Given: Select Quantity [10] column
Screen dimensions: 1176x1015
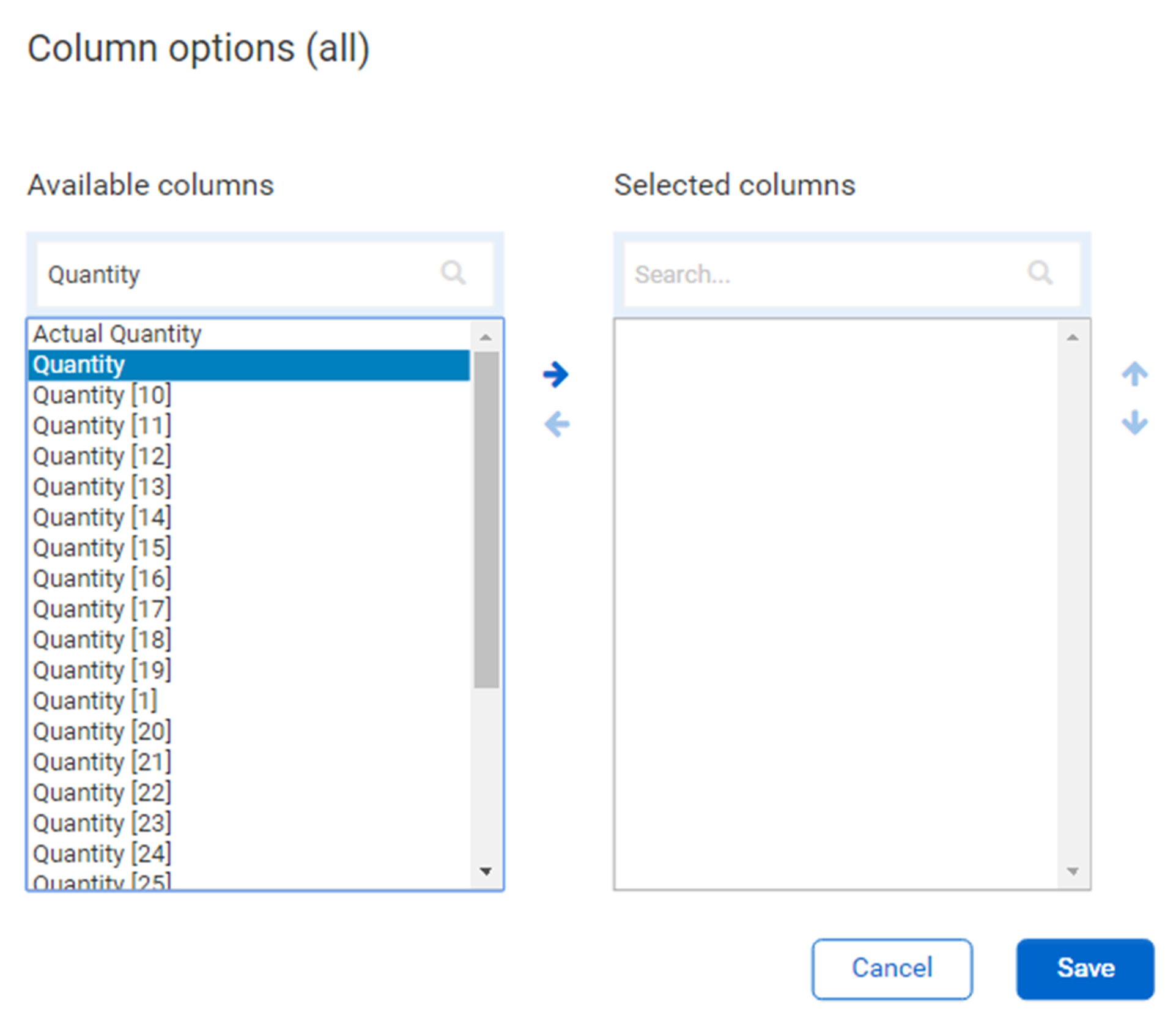Looking at the screenshot, I should (102, 395).
